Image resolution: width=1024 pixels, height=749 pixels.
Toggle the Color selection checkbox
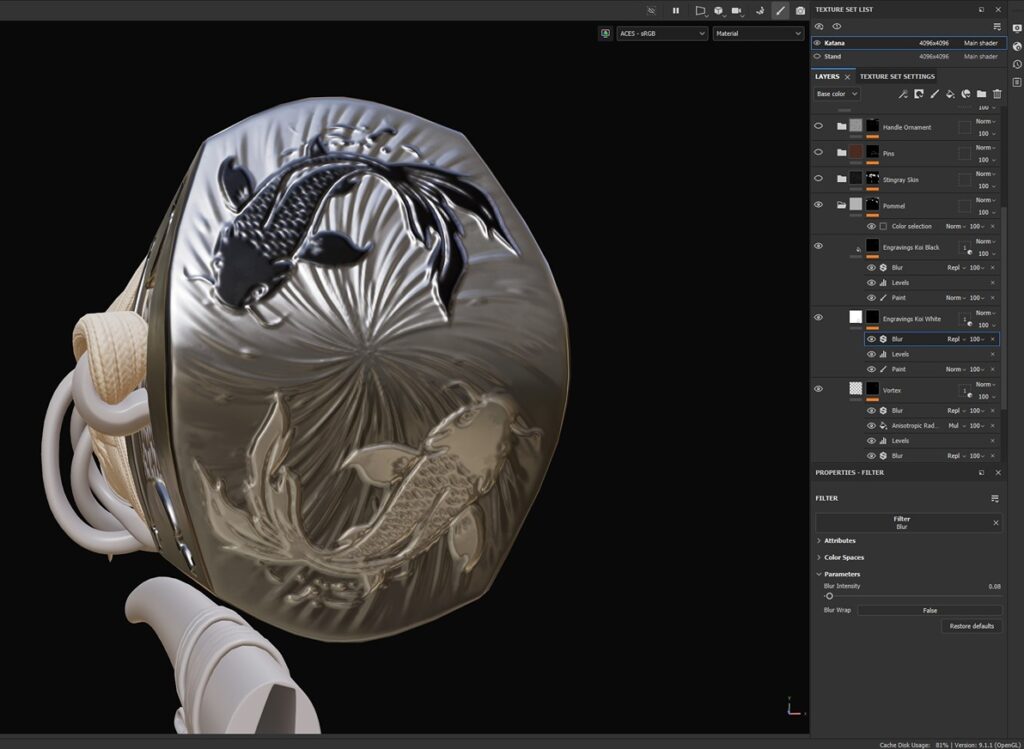point(883,226)
